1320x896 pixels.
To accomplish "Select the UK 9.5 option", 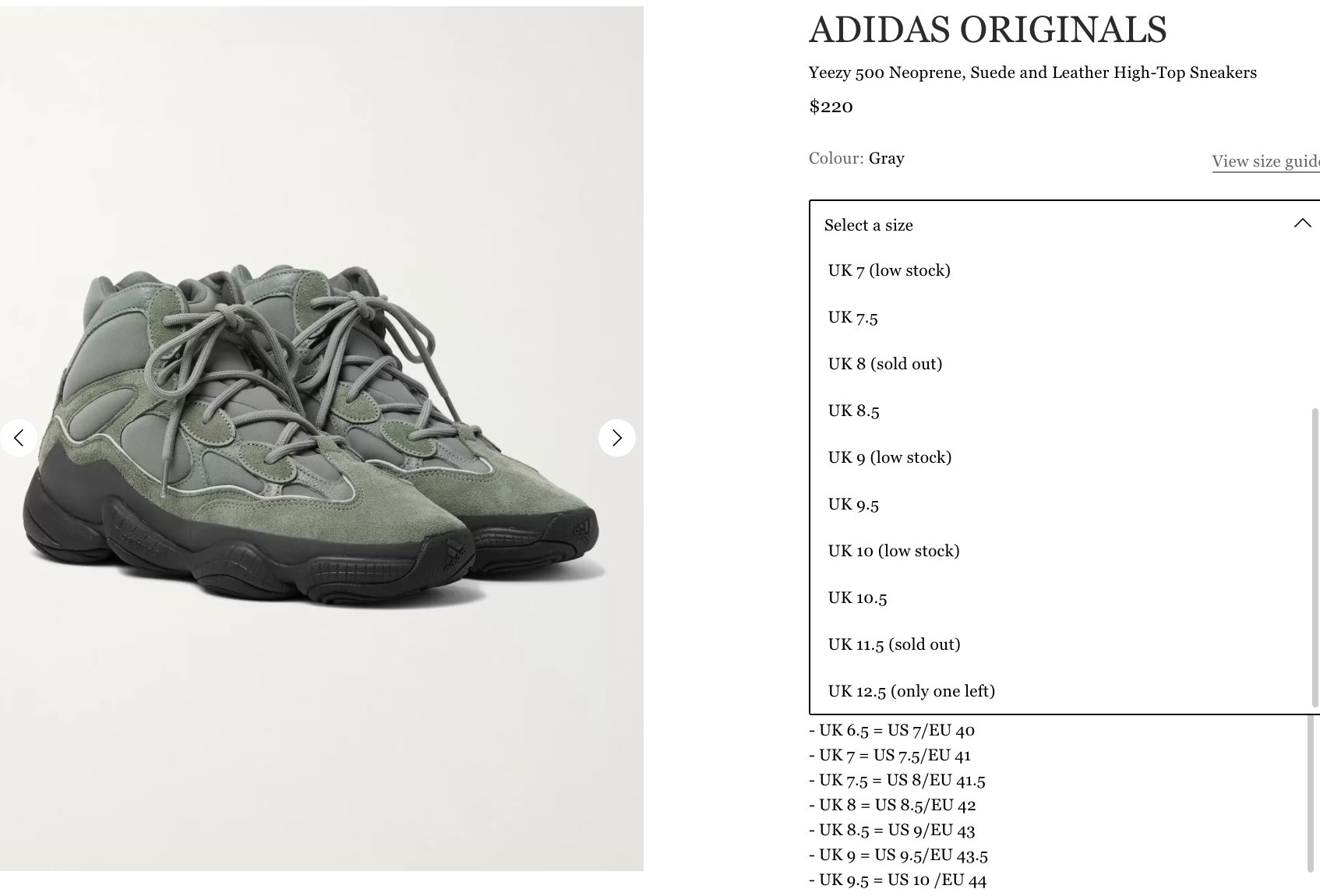I will [x=1061, y=504].
